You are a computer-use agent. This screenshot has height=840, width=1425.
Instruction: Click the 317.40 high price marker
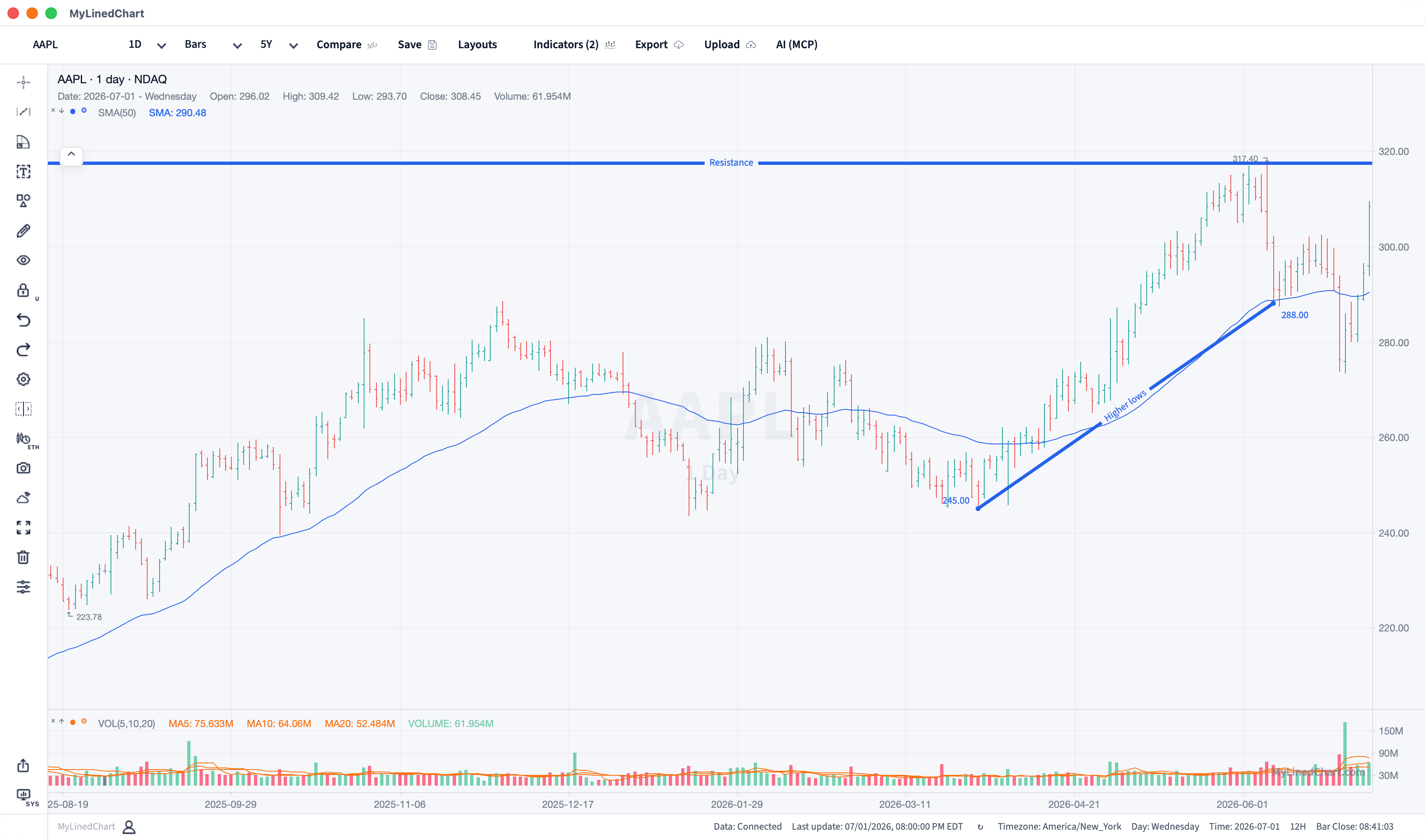[1245, 159]
